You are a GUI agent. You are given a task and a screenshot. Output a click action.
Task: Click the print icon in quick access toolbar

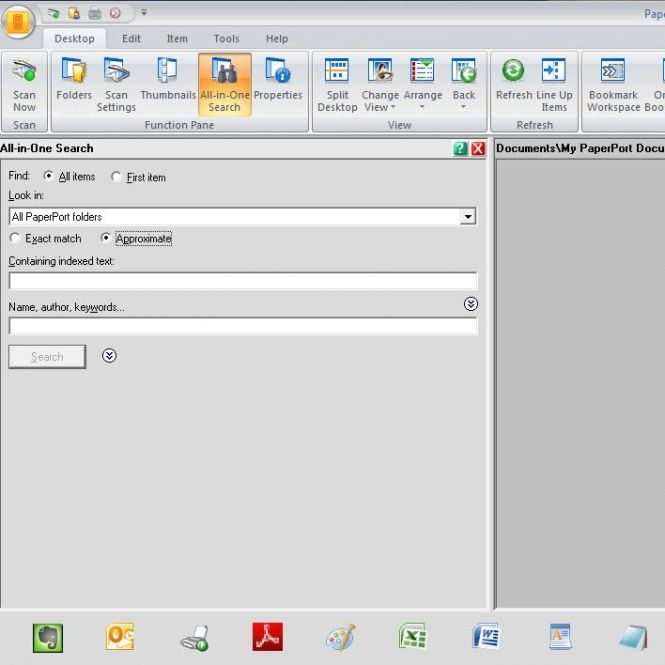point(95,14)
